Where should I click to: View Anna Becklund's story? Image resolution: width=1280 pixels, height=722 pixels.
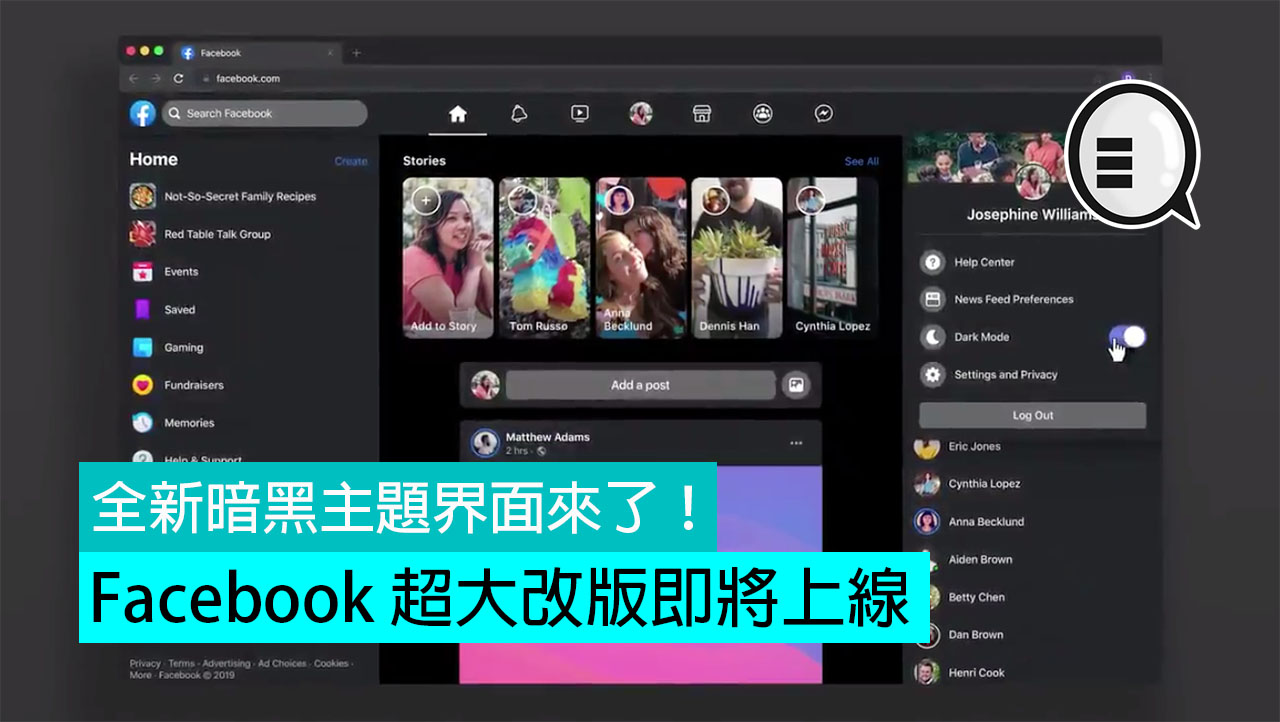tap(642, 258)
